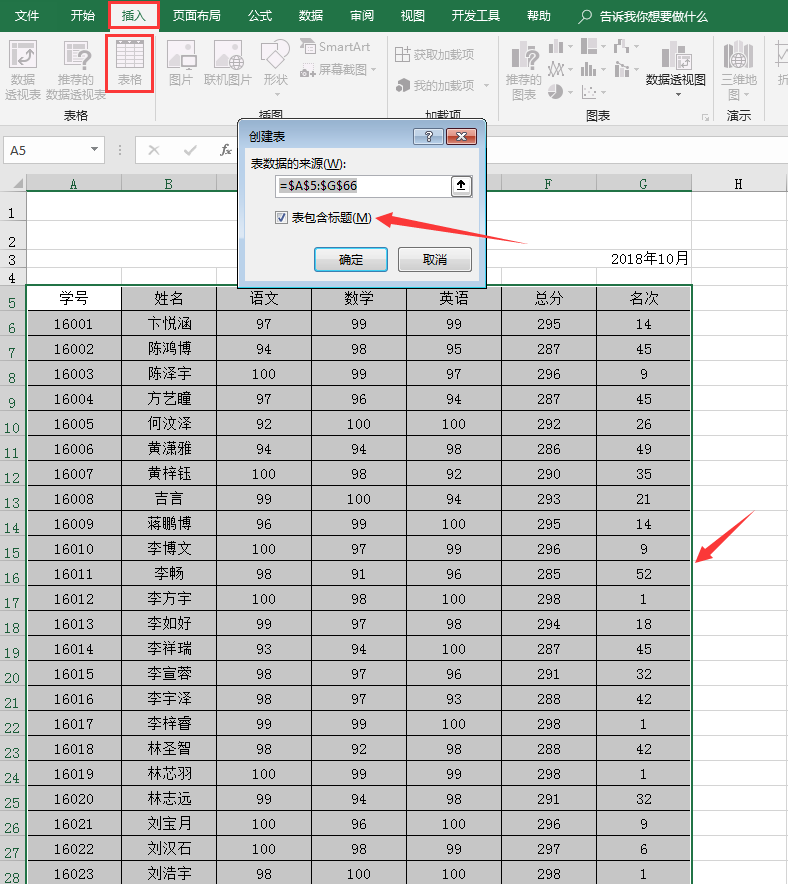
Task: Select the combo chart icon
Action: click(x=622, y=69)
